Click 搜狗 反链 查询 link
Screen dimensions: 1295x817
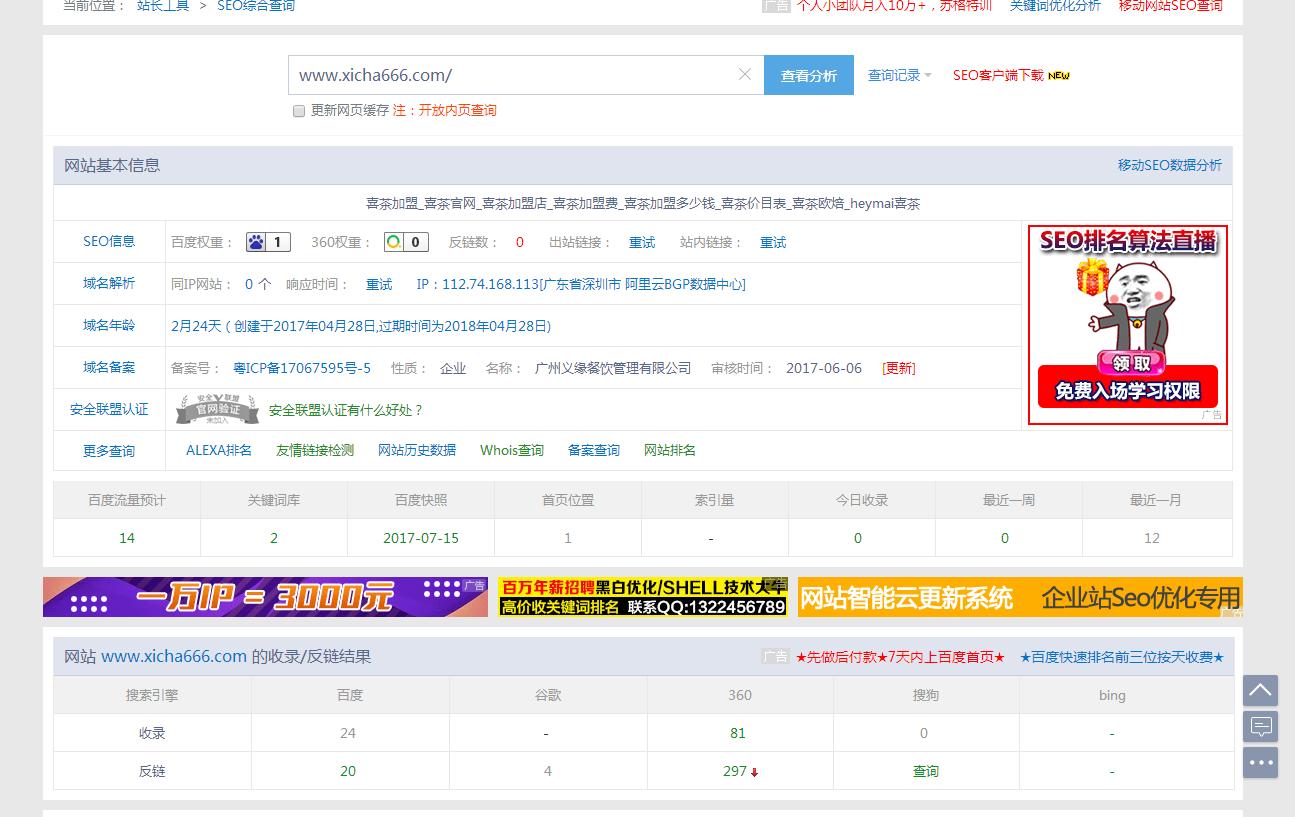click(926, 771)
